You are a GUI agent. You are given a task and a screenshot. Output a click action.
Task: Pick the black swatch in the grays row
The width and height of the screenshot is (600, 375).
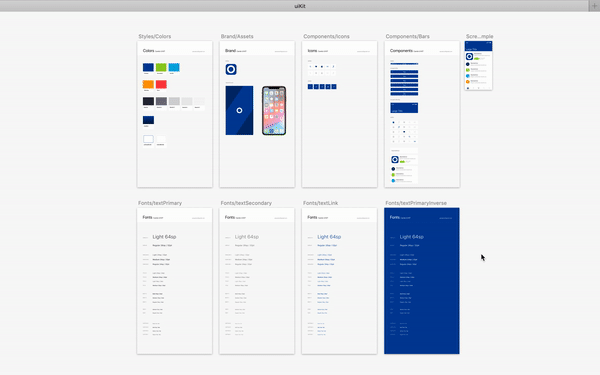148,101
